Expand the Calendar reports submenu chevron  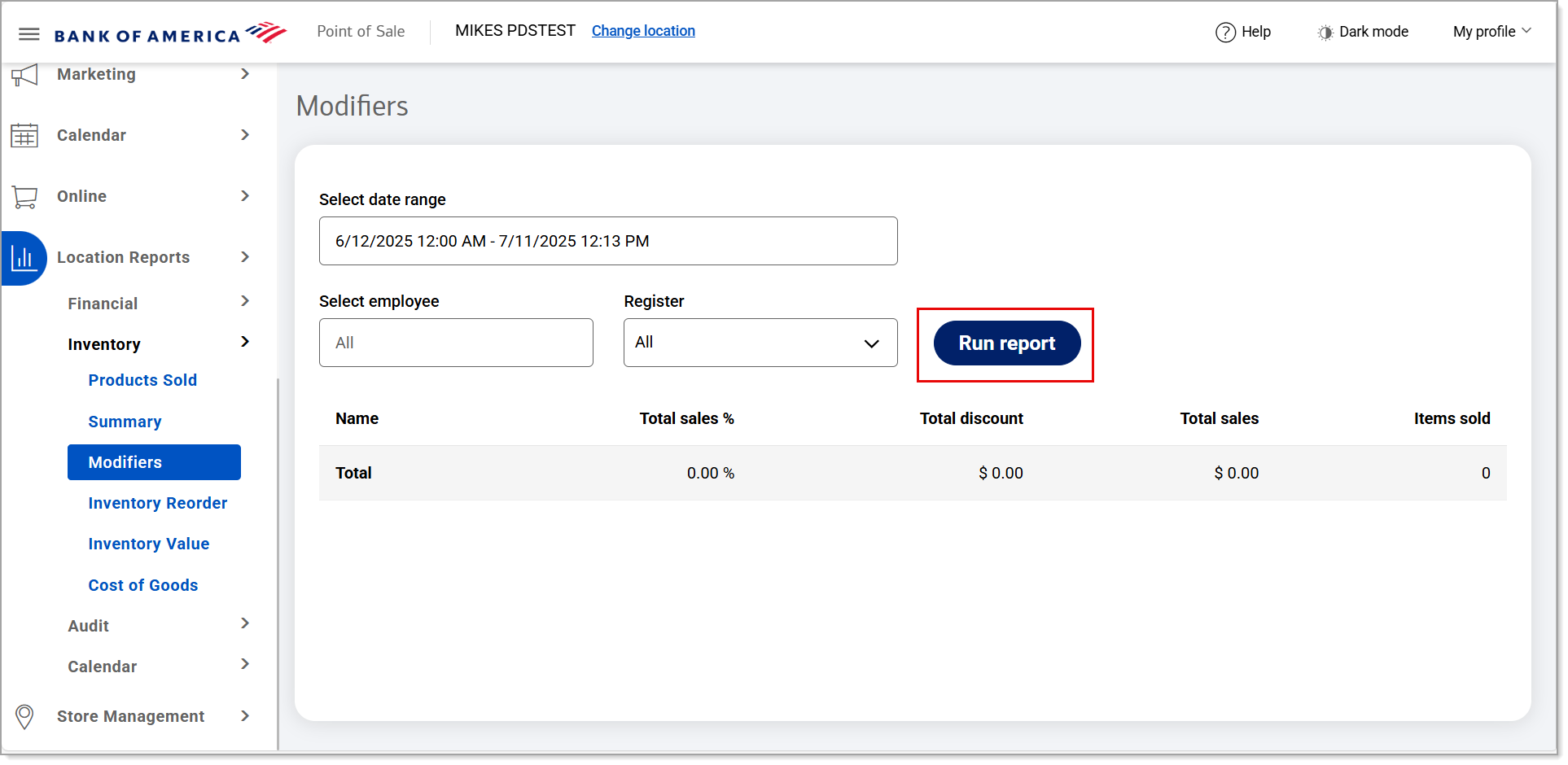tap(245, 664)
